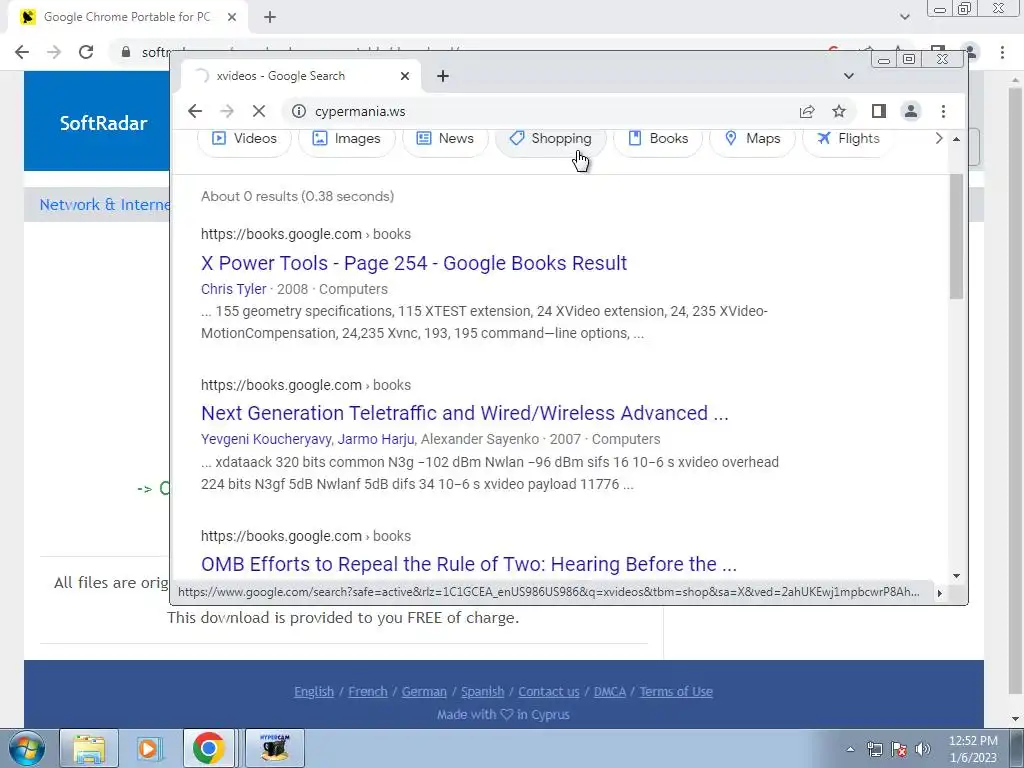Click scroll-up arrow of front window
The image size is (1024, 768).
pyautogui.click(x=957, y=138)
